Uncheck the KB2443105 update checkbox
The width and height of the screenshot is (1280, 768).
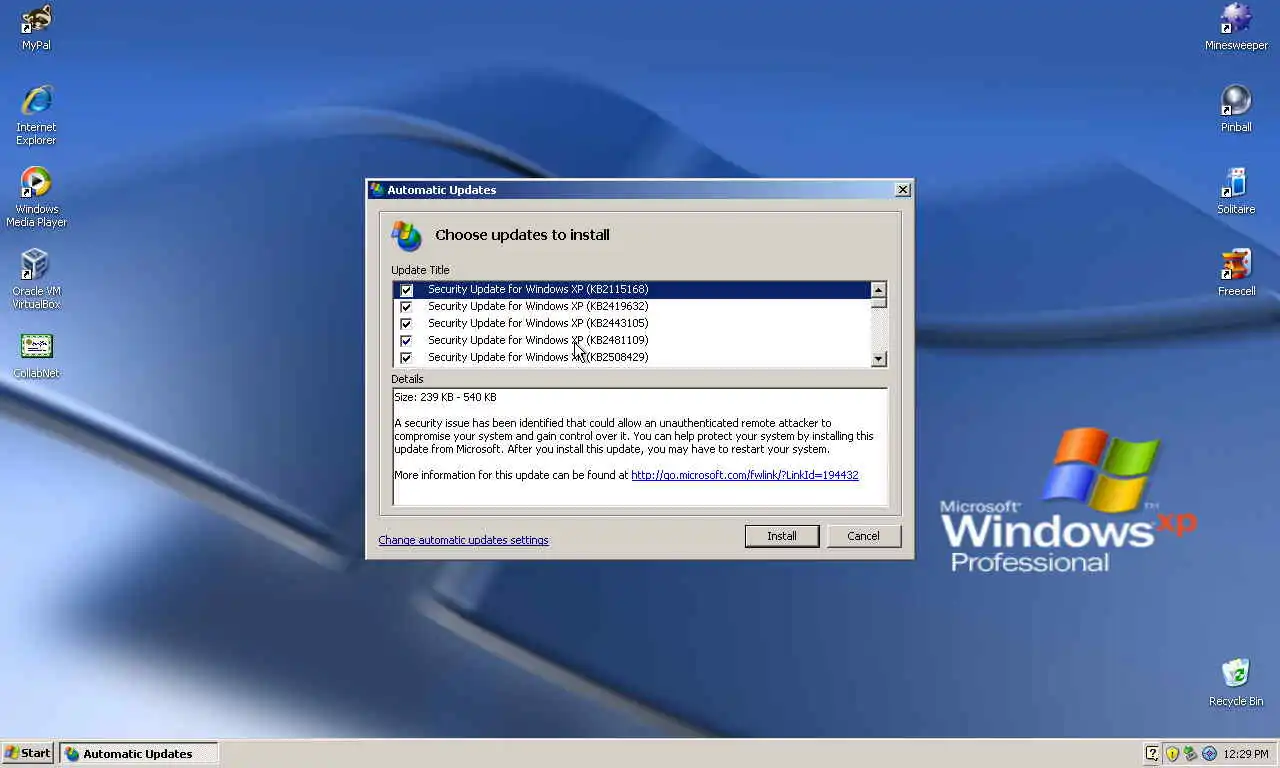(406, 324)
